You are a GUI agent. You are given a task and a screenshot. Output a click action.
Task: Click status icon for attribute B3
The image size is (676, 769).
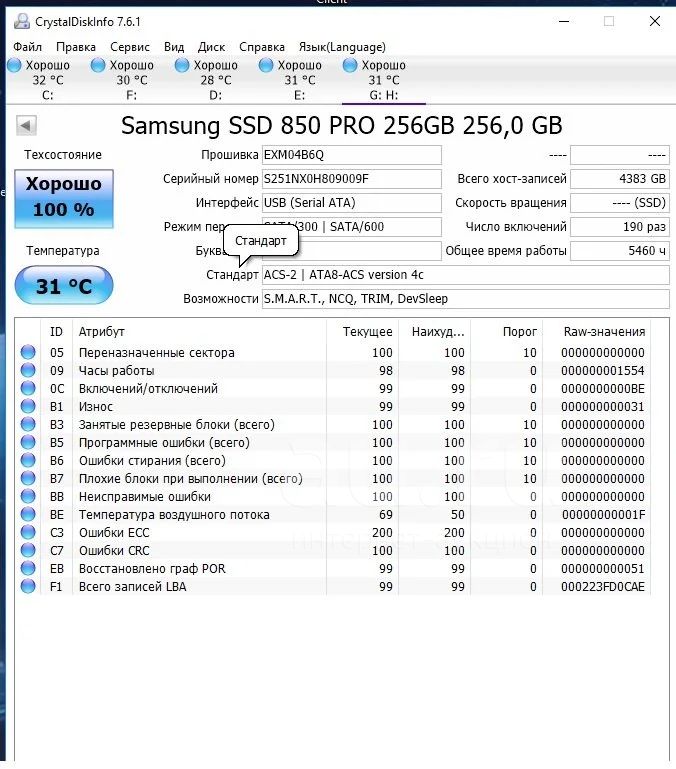click(x=28, y=424)
